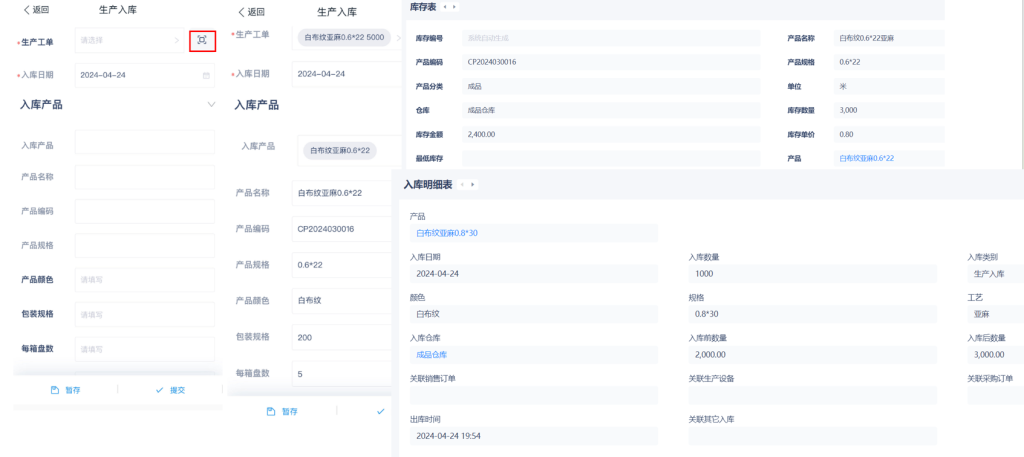
Task: Click the scan icon beside 生产工单
Action: (x=202, y=40)
